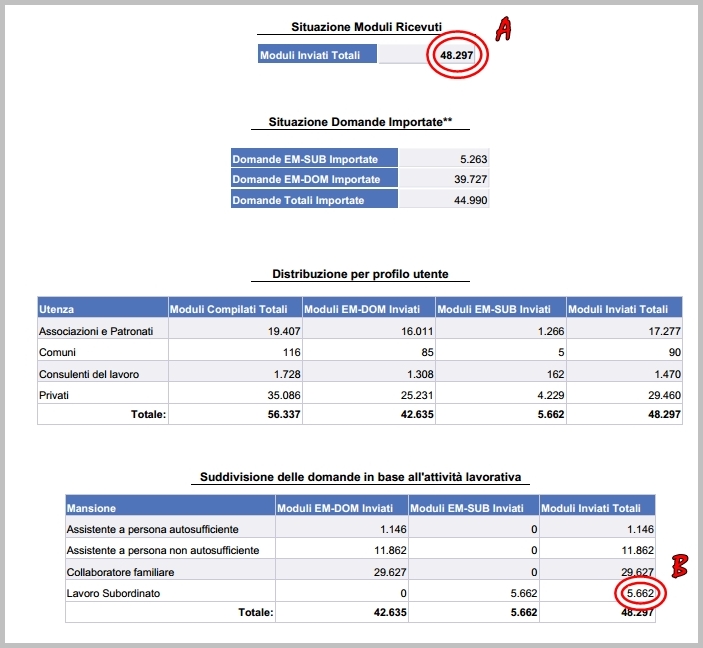Viewport: 703px width, 648px height.
Task: Click the "Privati" row label
Action: click(x=55, y=393)
